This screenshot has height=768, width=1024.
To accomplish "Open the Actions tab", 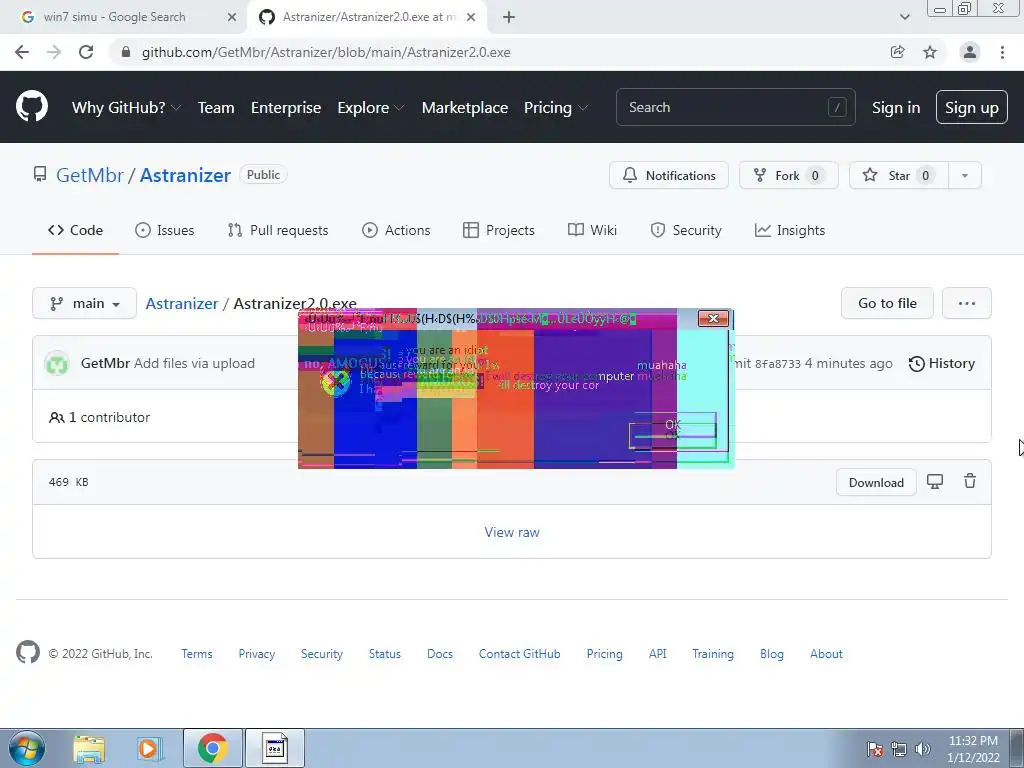I will tap(396, 230).
